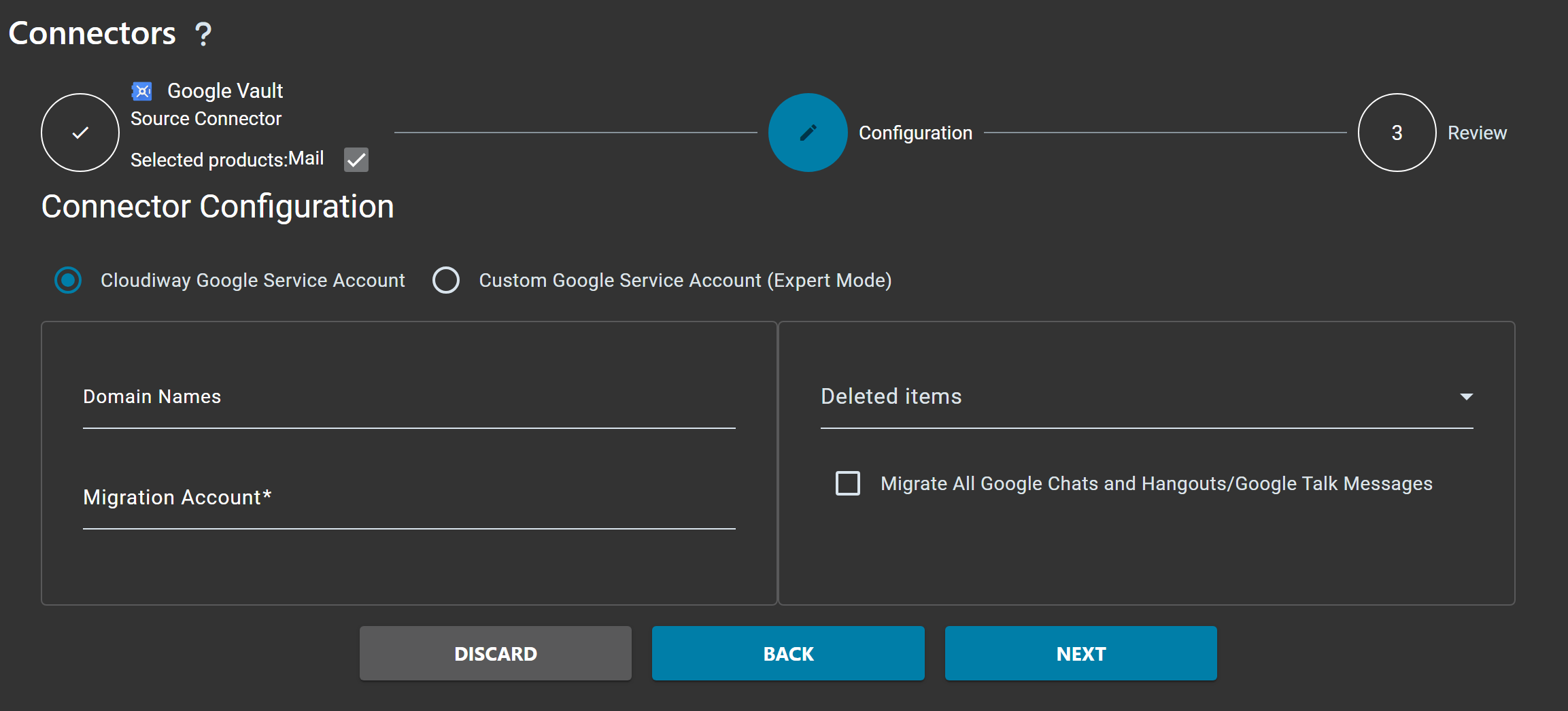Click the Connector Configuration heading
The height and width of the screenshot is (711, 1568).
[x=218, y=207]
